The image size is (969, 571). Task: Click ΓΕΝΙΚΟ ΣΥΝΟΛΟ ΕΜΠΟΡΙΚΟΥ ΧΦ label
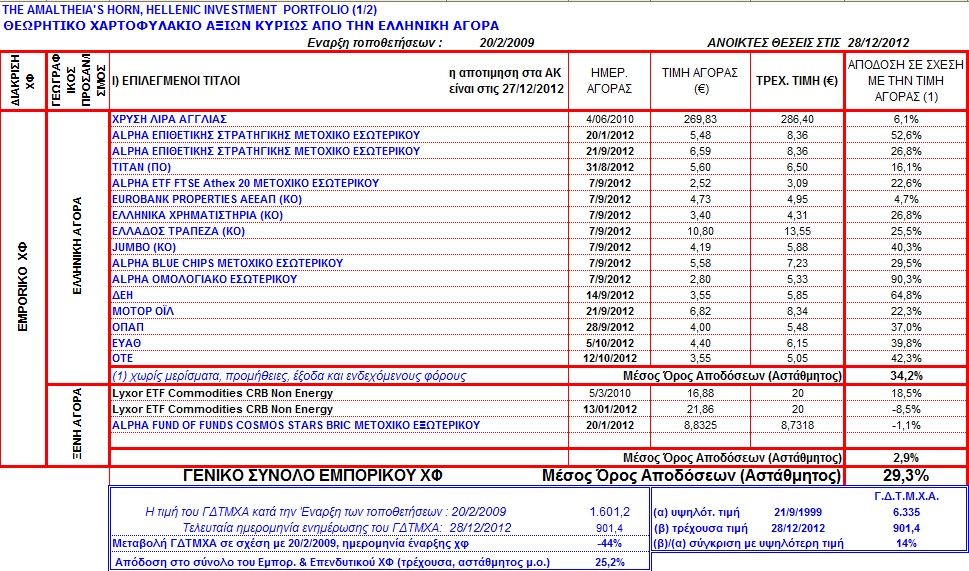click(313, 475)
